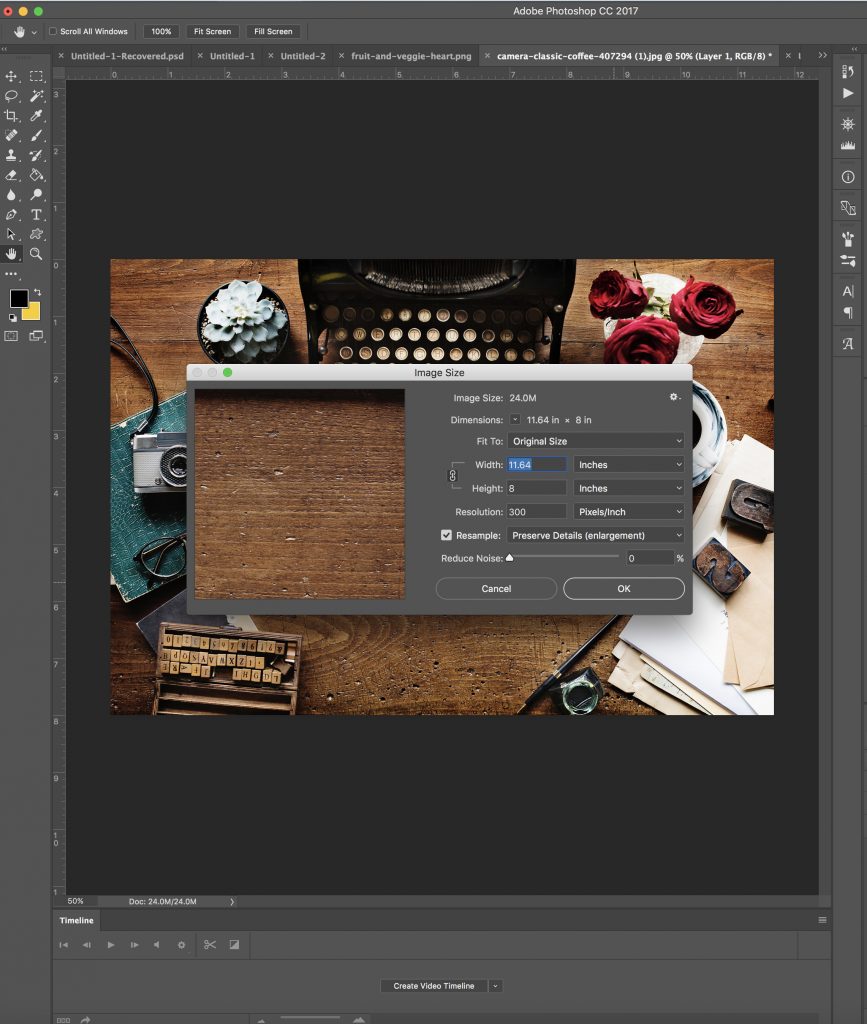Viewport: 867px width, 1024px height.
Task: Switch to fruit-and-veggie-heart.png tab
Action: [x=411, y=56]
